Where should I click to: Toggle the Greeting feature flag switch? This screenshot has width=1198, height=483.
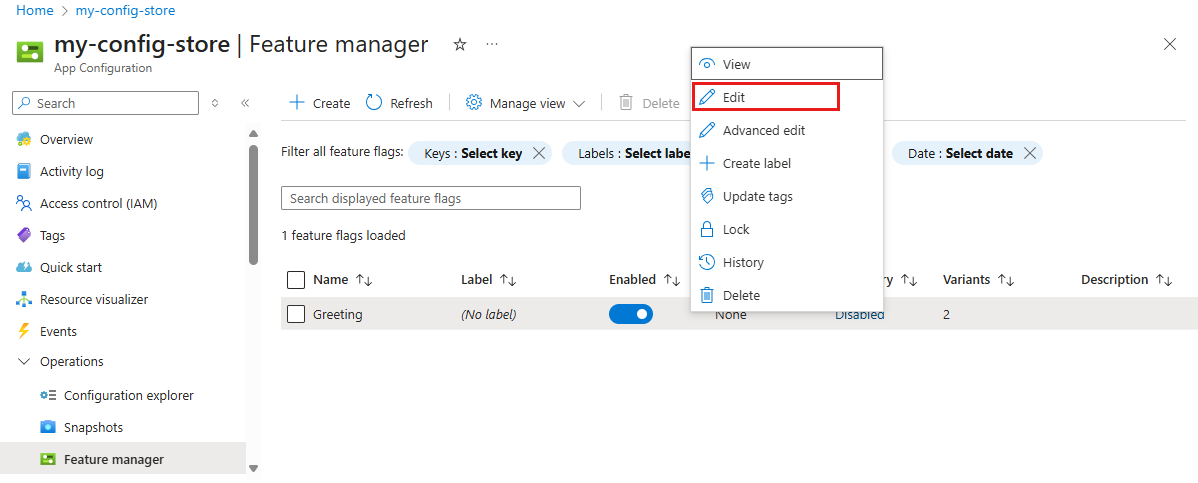tap(630, 314)
